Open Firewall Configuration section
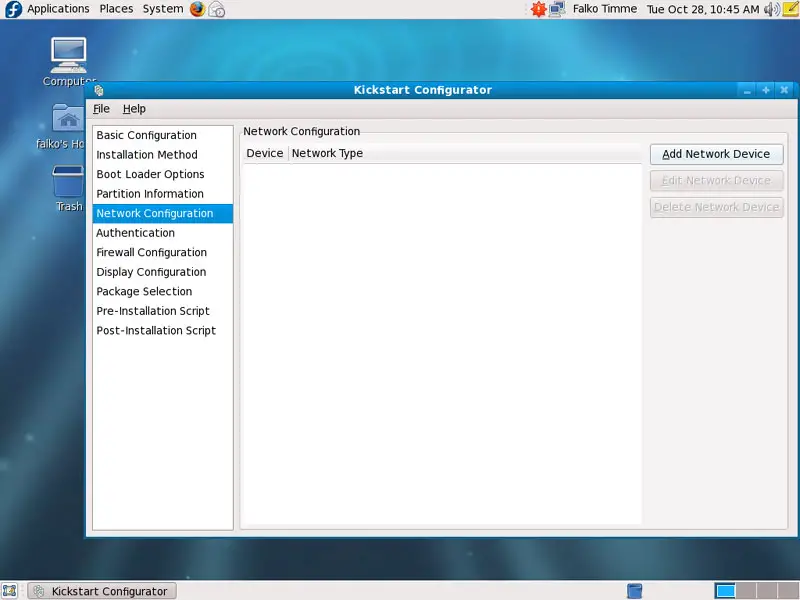The width and height of the screenshot is (800, 600). pyautogui.click(x=163, y=253)
